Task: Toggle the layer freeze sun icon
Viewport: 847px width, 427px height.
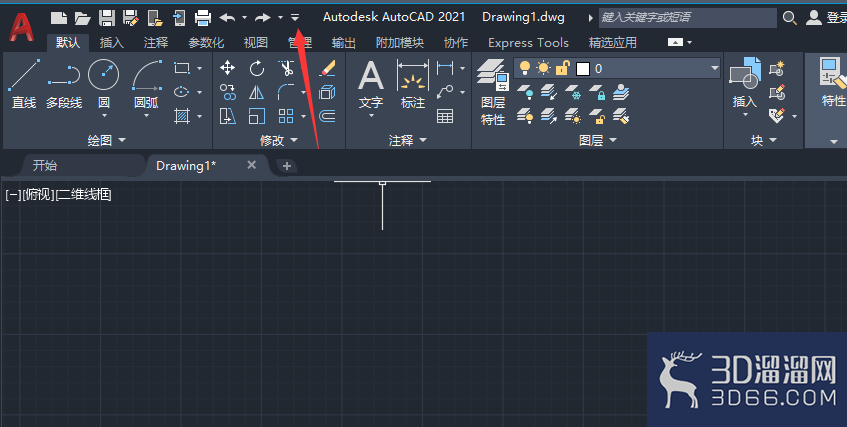Action: point(543,68)
